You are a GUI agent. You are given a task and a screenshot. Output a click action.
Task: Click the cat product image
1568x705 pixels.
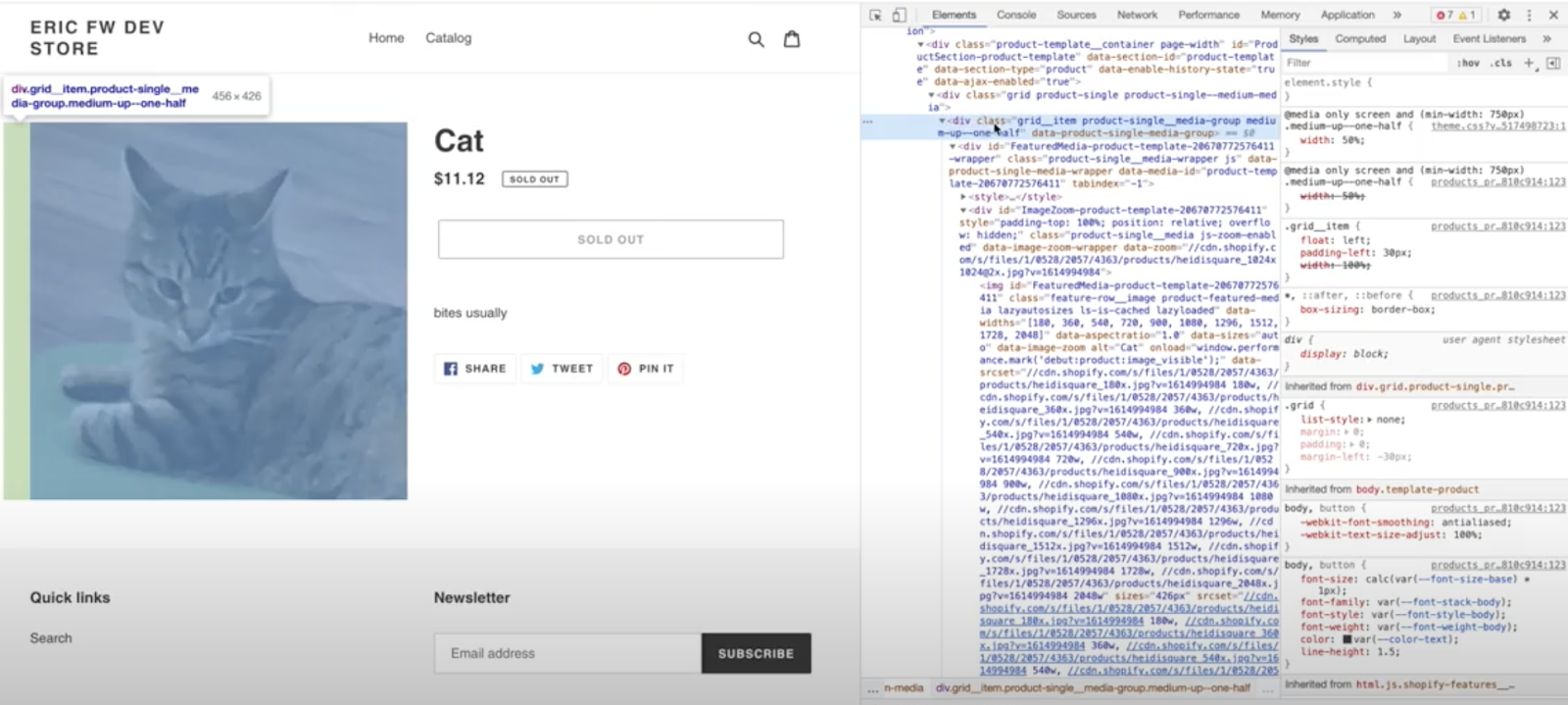coord(219,311)
